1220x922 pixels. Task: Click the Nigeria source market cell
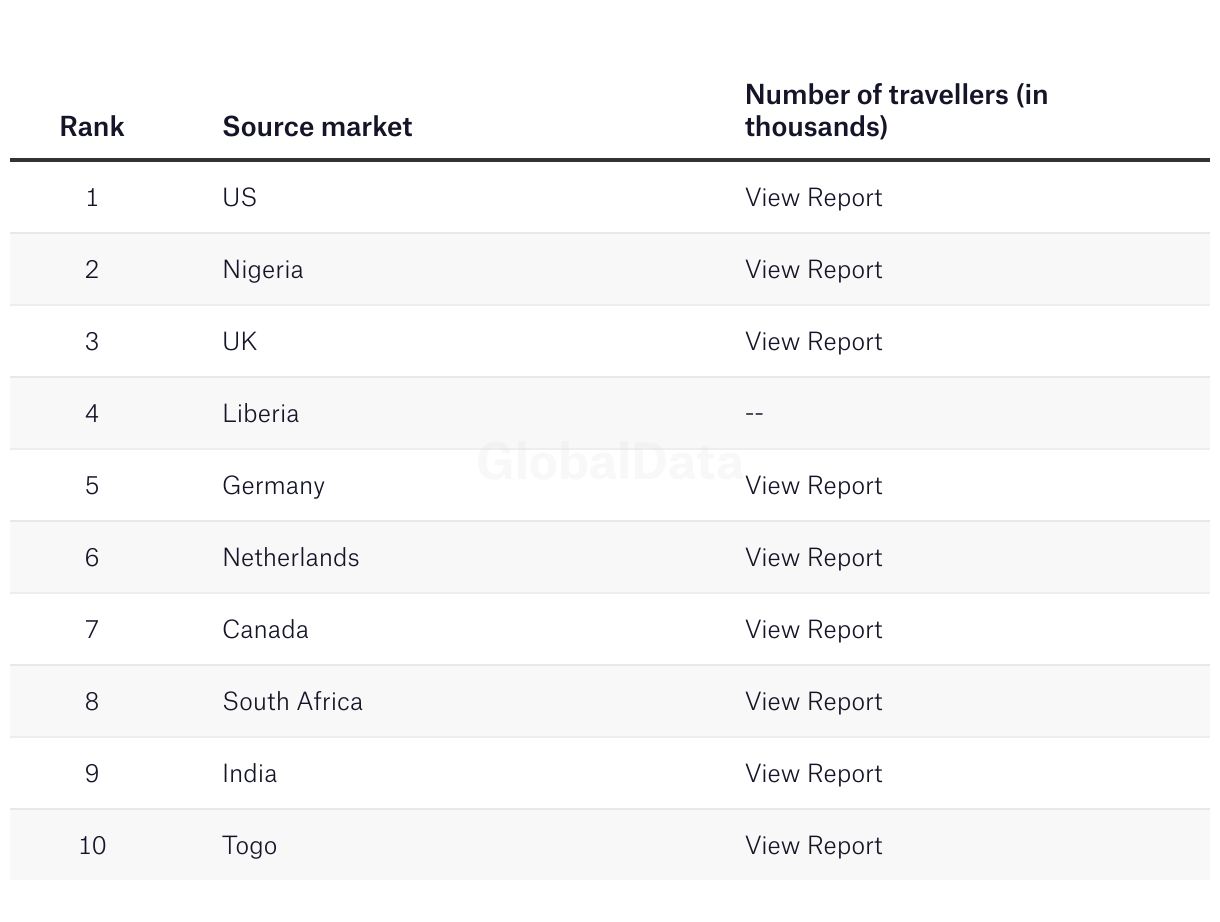[x=262, y=270]
